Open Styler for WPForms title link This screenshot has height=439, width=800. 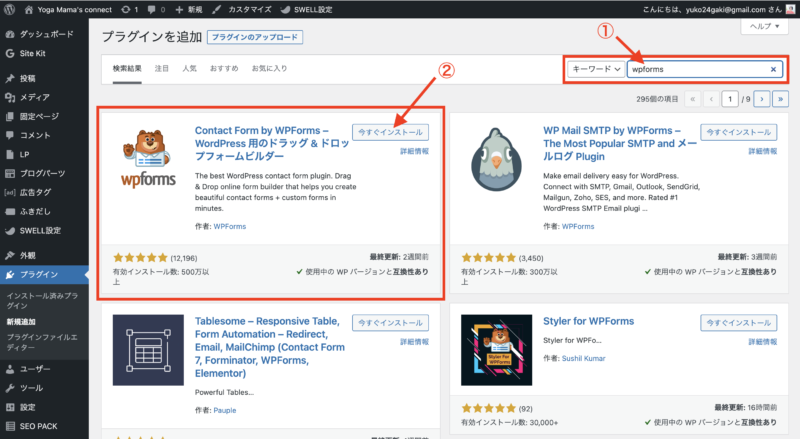(589, 321)
